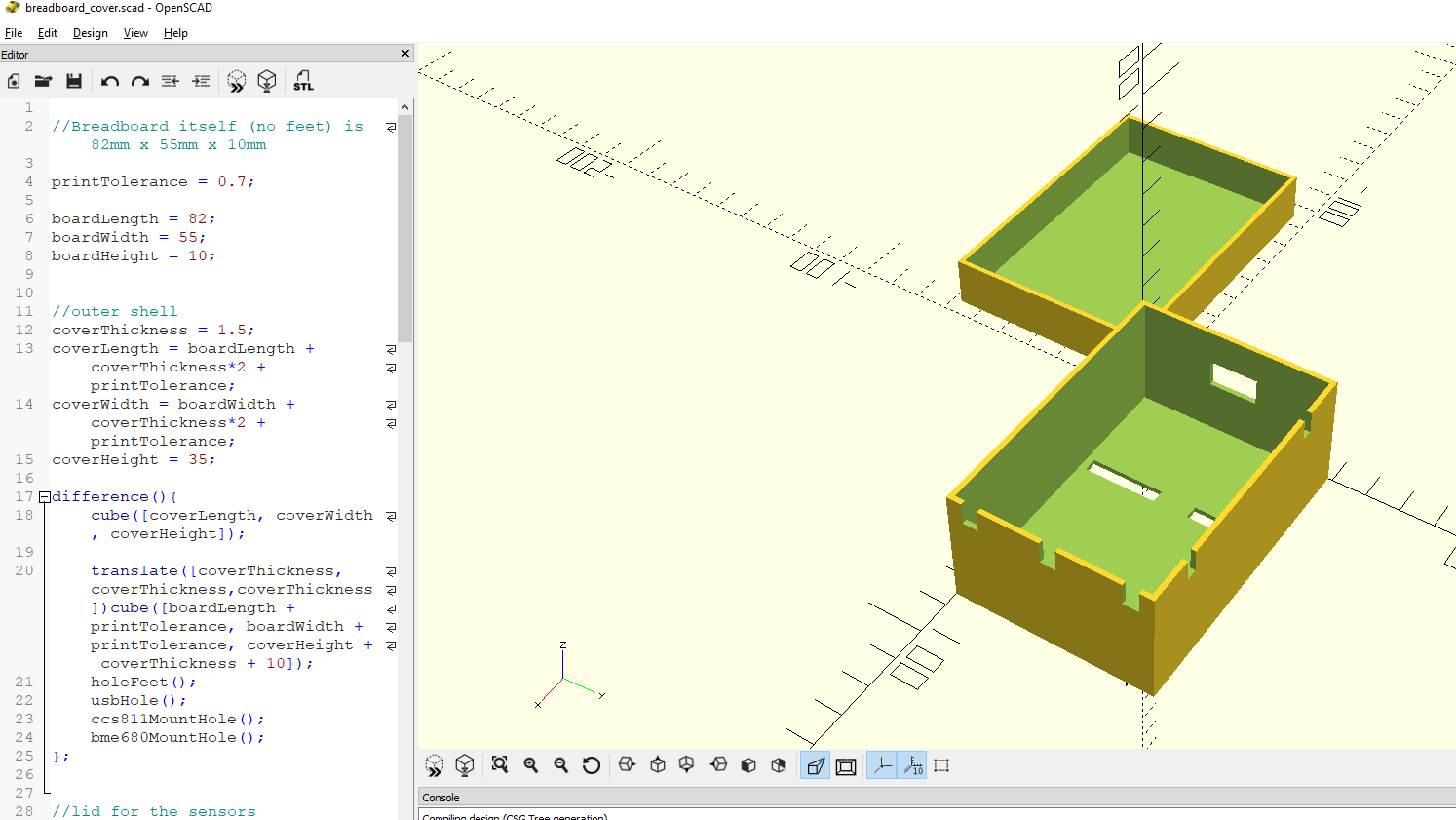Open a file using the folder icon

click(43, 81)
